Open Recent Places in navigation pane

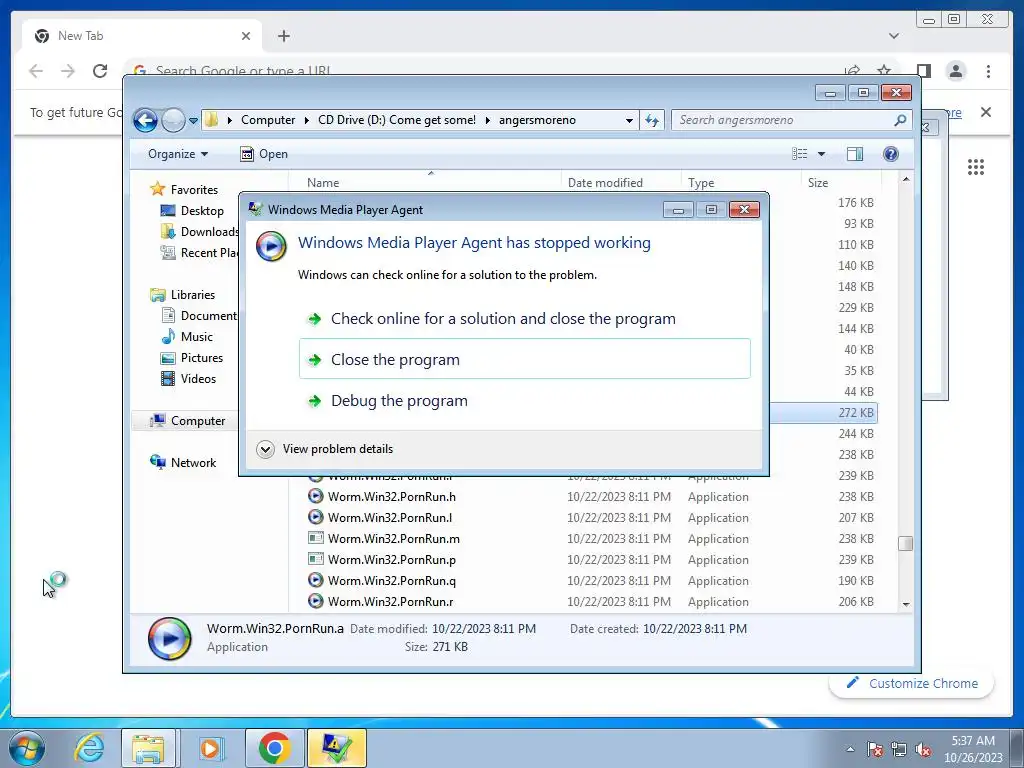[199, 253]
